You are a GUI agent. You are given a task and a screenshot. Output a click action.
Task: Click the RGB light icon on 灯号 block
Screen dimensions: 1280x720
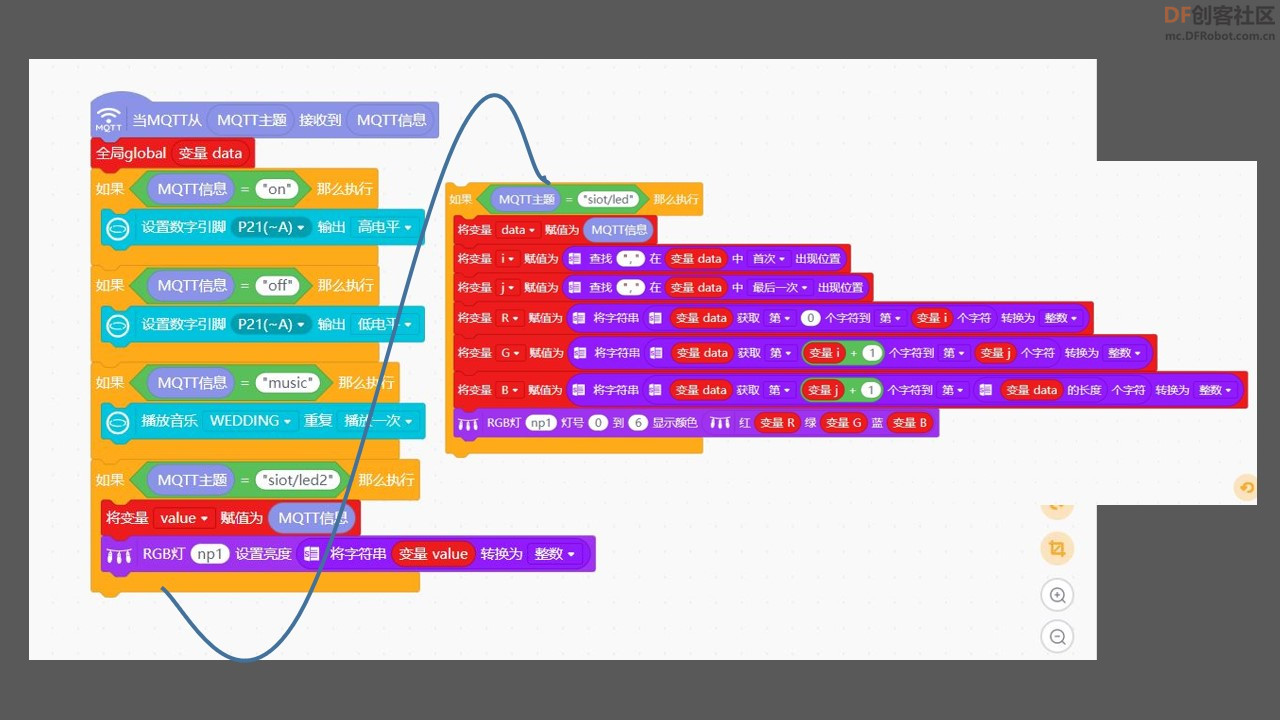[x=467, y=423]
